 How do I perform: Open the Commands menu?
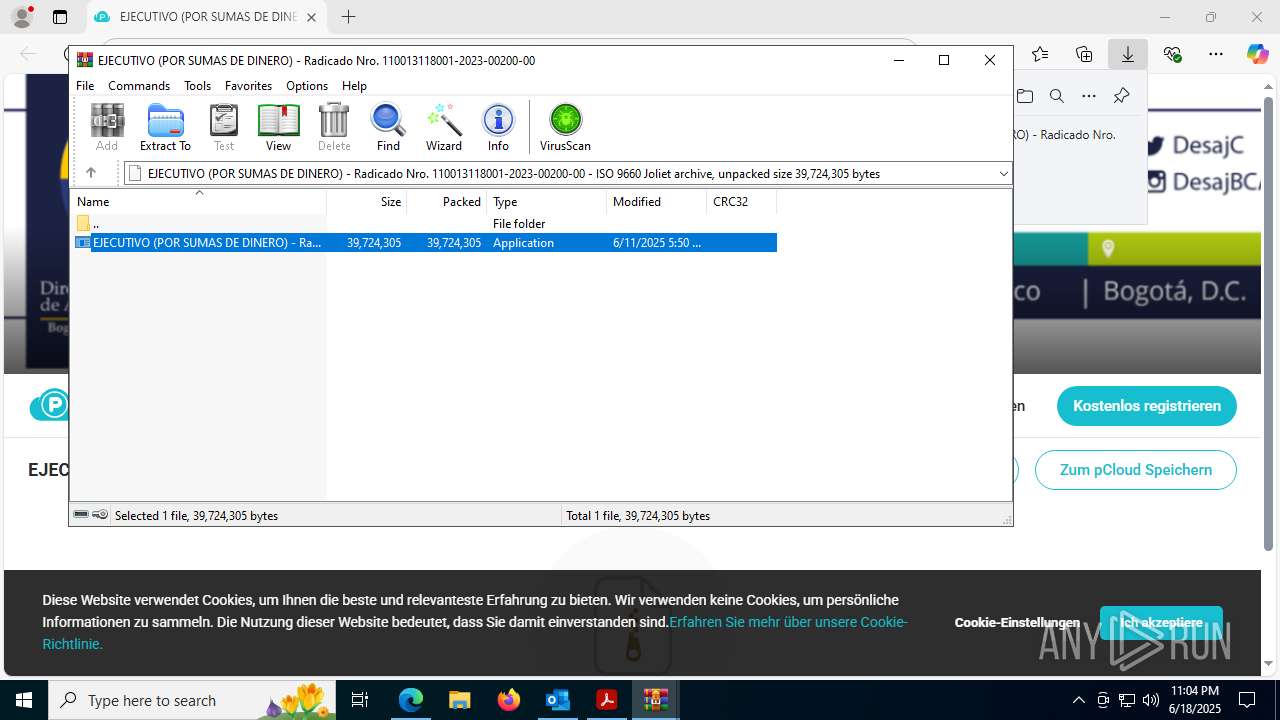[139, 86]
